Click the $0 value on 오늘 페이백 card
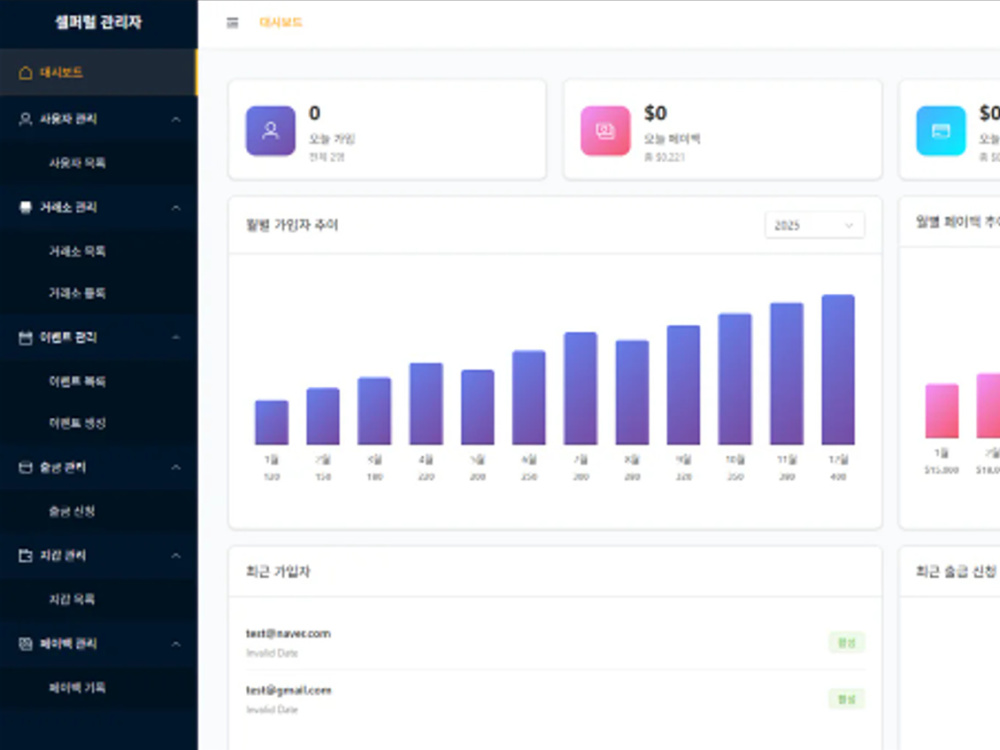The height and width of the screenshot is (750, 1000). [656, 114]
